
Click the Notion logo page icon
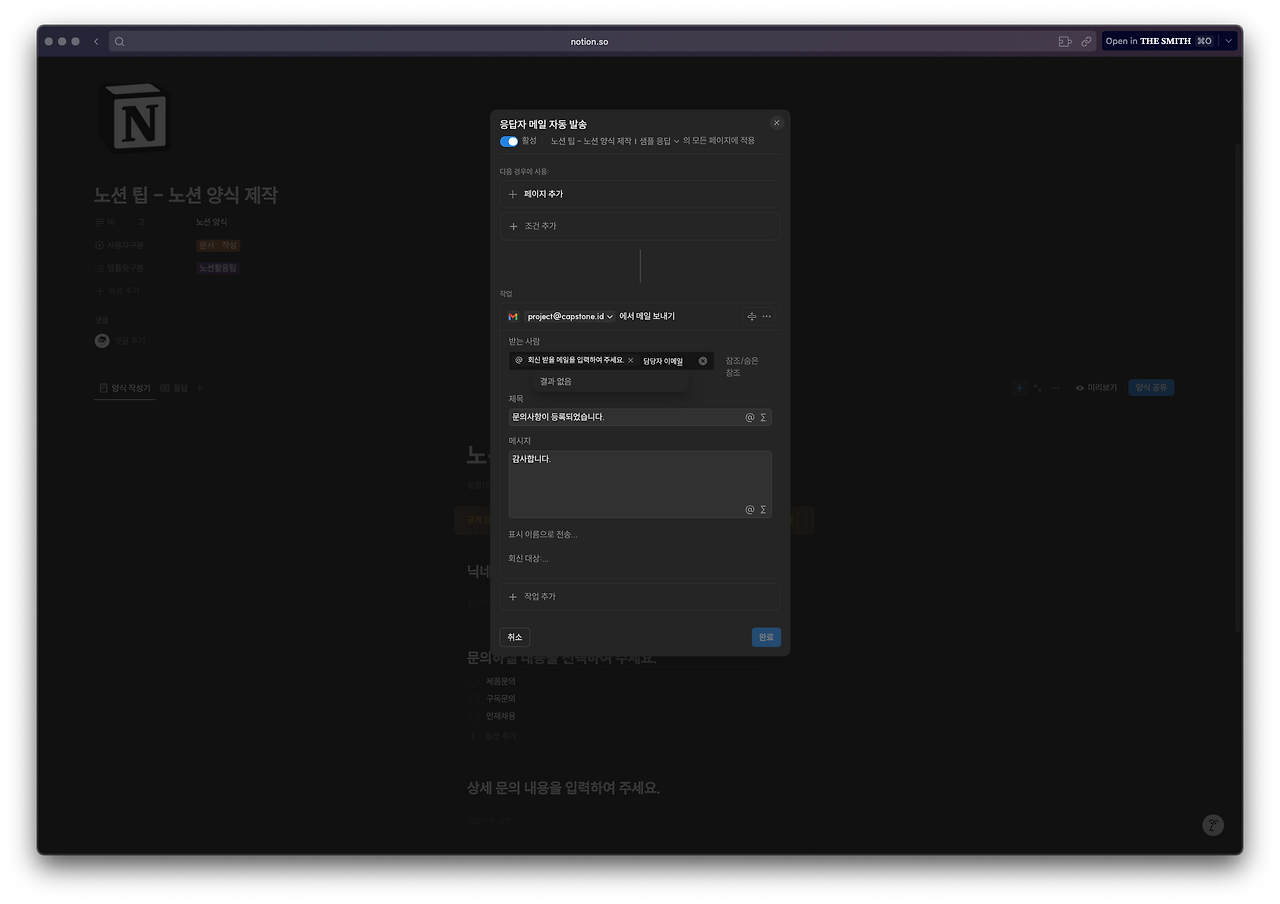tap(135, 117)
